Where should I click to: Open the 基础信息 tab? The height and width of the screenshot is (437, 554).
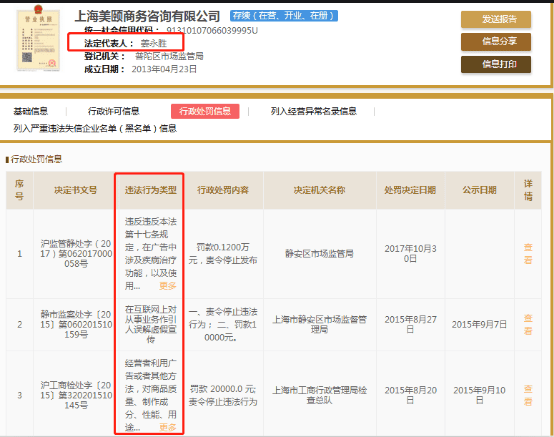click(x=31, y=111)
